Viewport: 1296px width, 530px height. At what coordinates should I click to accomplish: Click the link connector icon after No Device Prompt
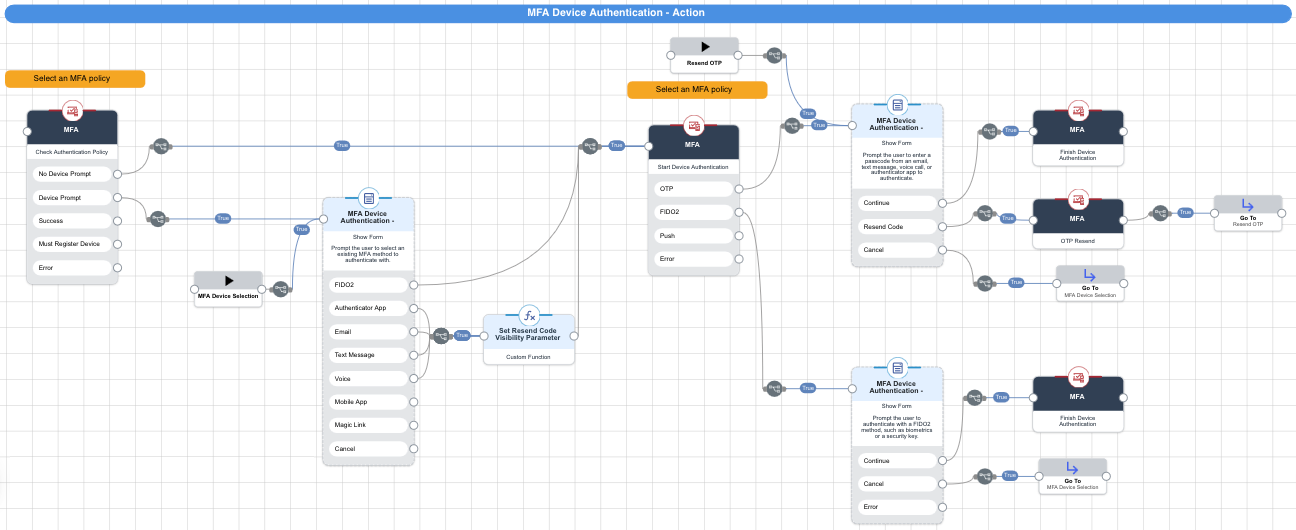click(161, 146)
